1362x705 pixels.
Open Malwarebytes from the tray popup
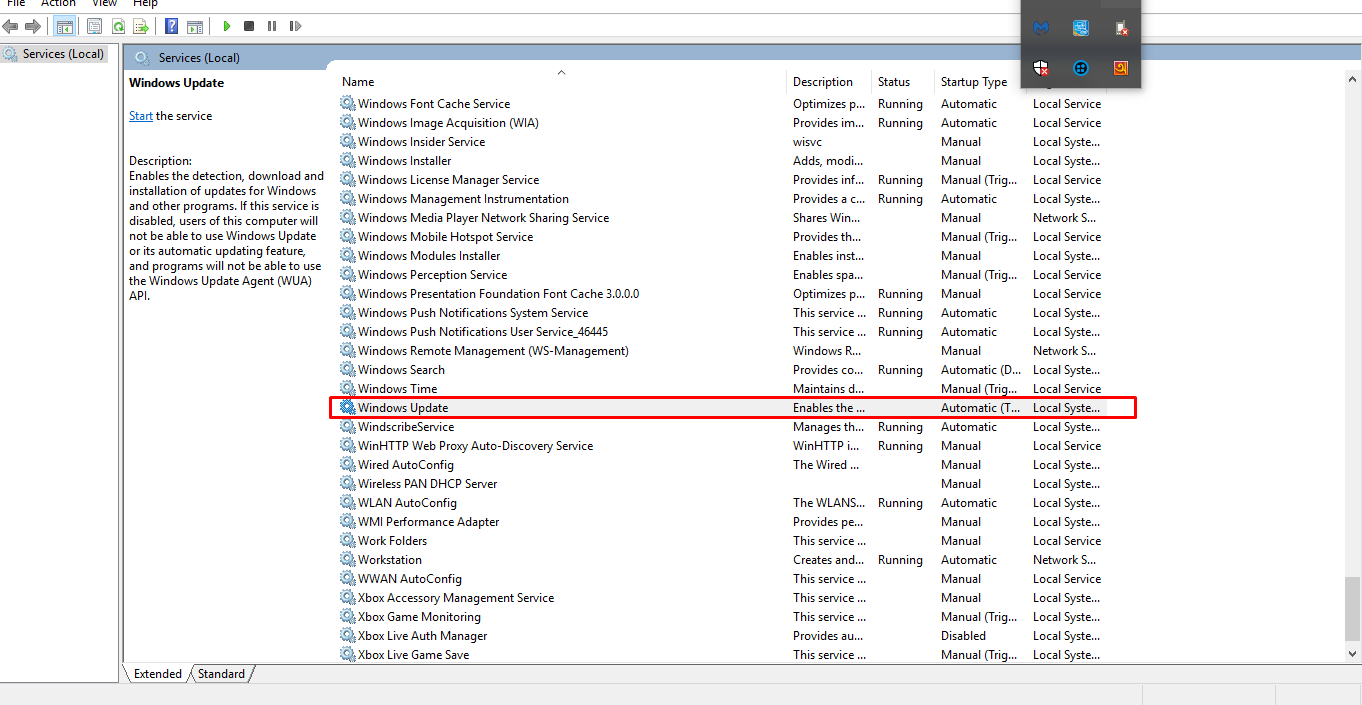(1041, 28)
